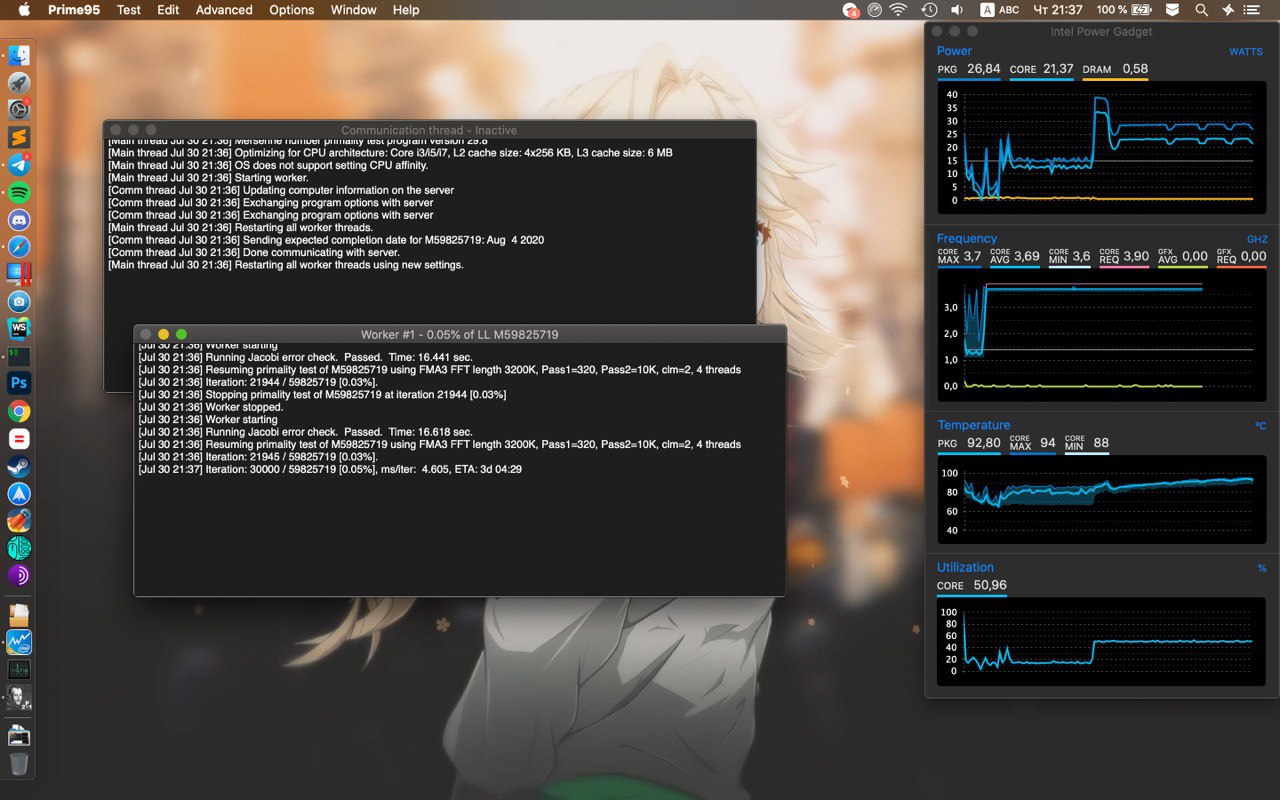Click the Worker #1 title bar
Viewport: 1280px width, 800px height.
click(x=460, y=334)
